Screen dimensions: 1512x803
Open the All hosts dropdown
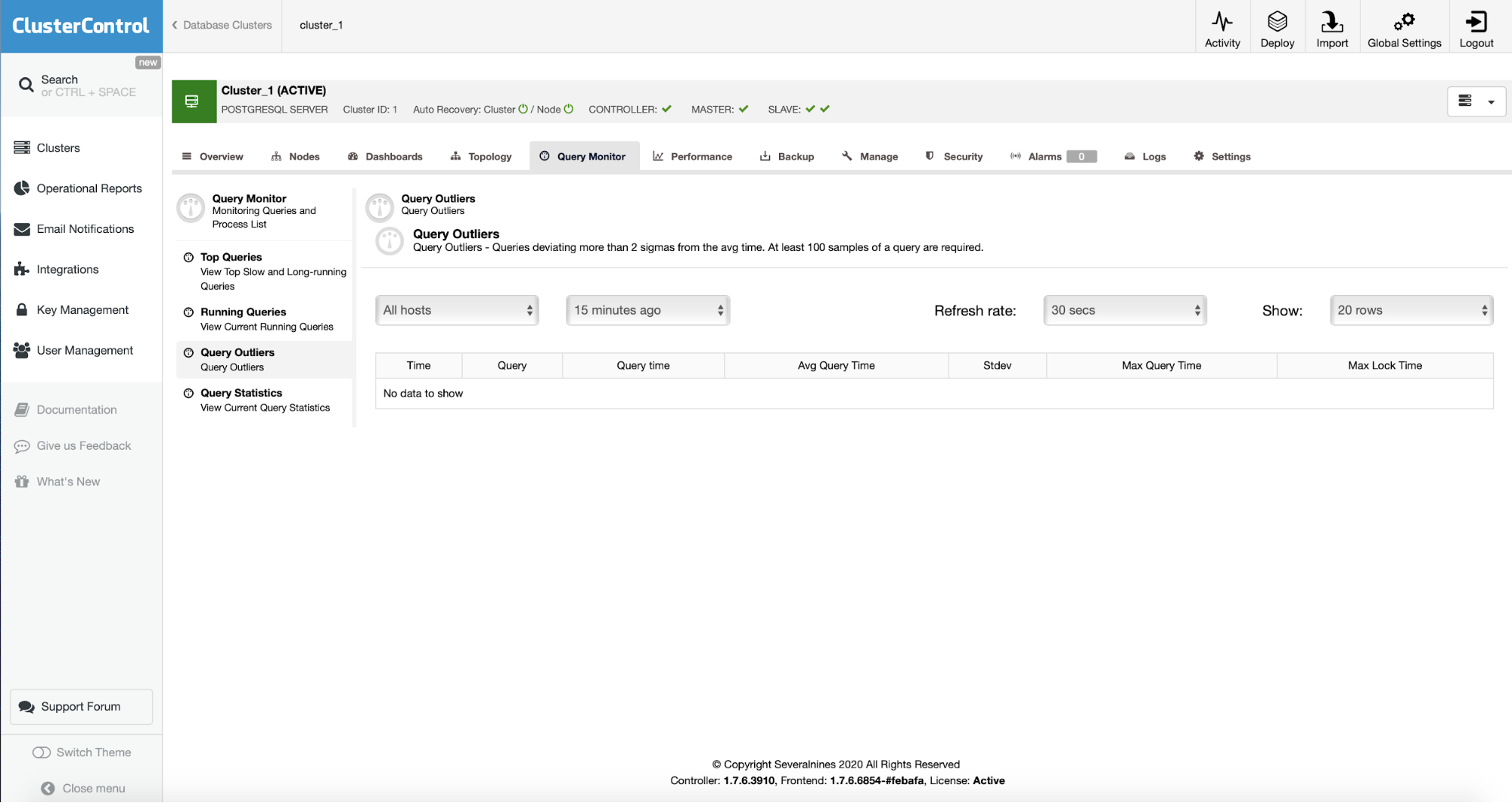[457, 310]
